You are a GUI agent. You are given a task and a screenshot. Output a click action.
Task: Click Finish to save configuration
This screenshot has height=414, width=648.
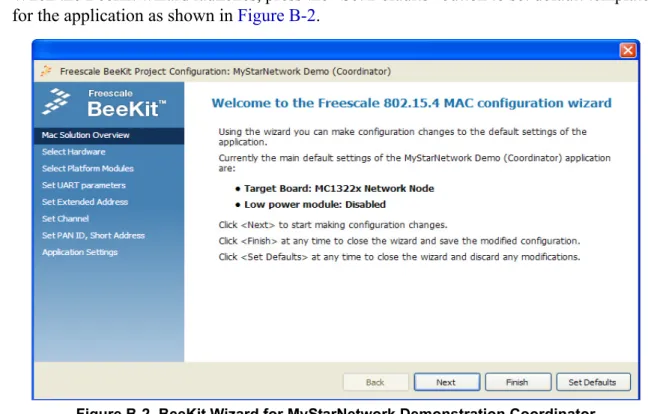coord(518,382)
